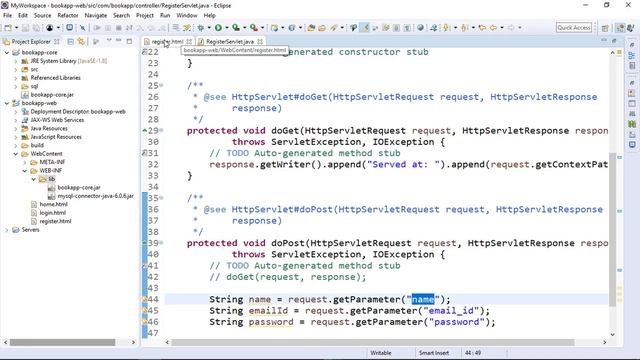Maximize the editor area
The height and width of the screenshot is (360, 640).
[x=614, y=40]
